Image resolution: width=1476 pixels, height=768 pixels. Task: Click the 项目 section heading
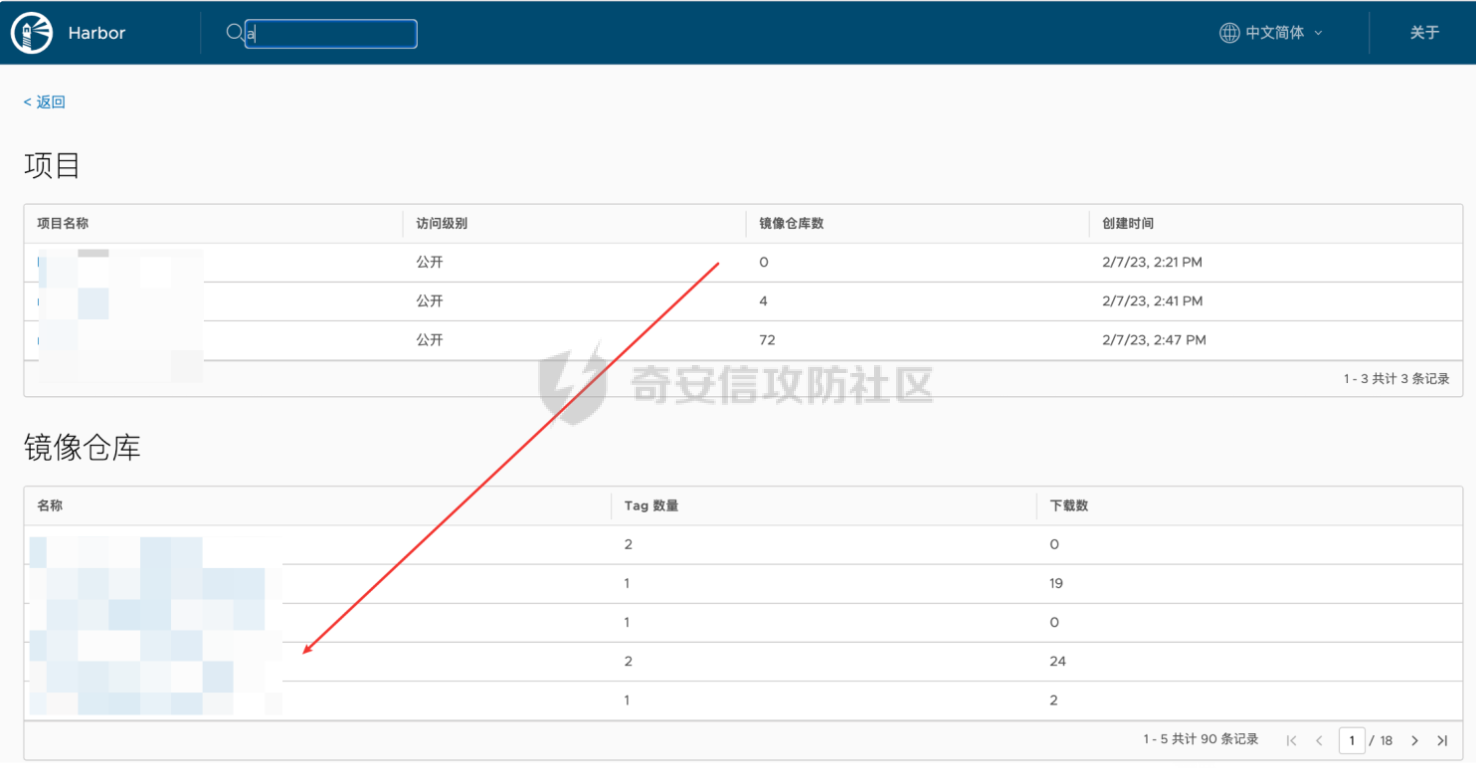(x=52, y=166)
